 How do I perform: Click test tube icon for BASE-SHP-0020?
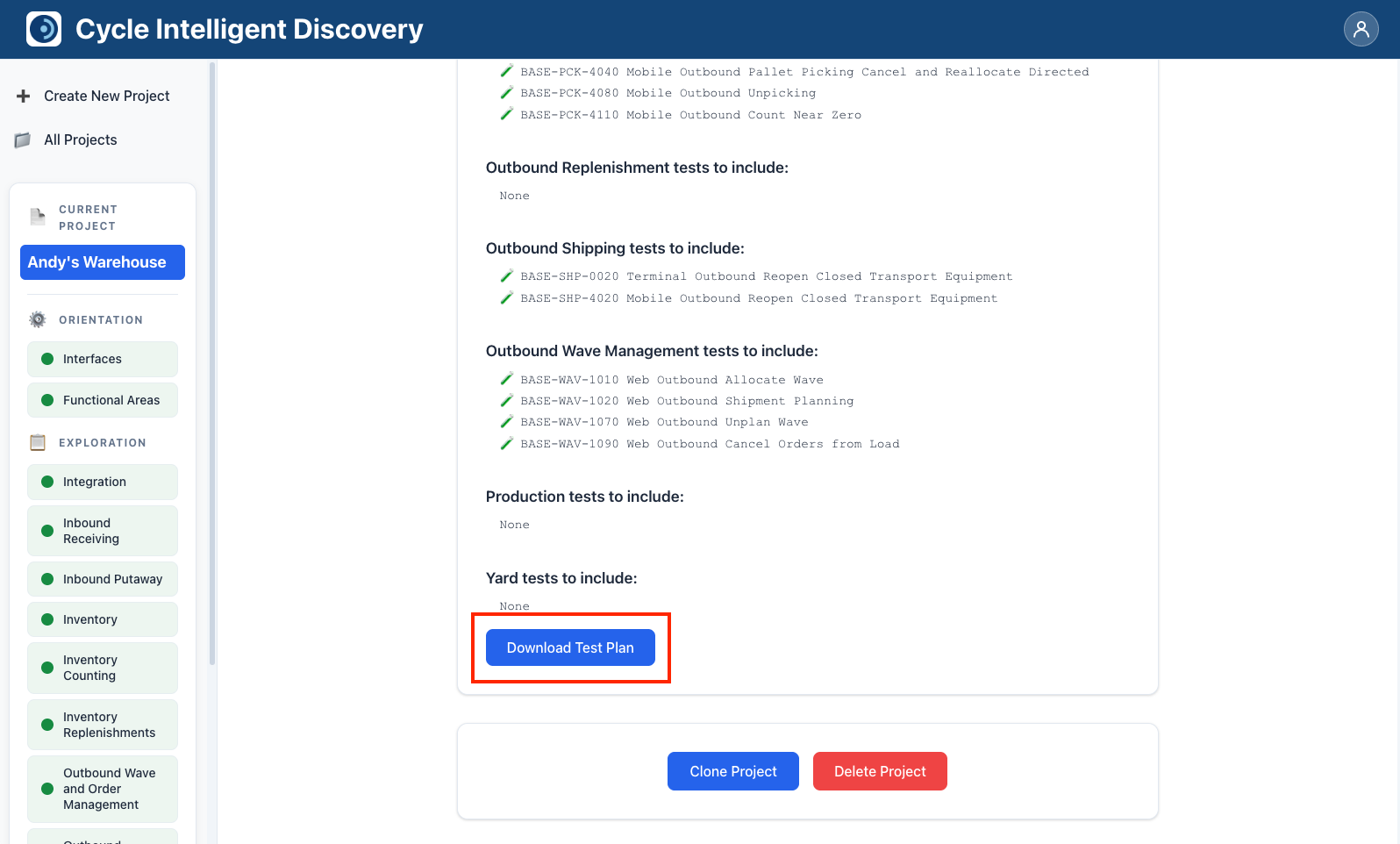coord(507,276)
